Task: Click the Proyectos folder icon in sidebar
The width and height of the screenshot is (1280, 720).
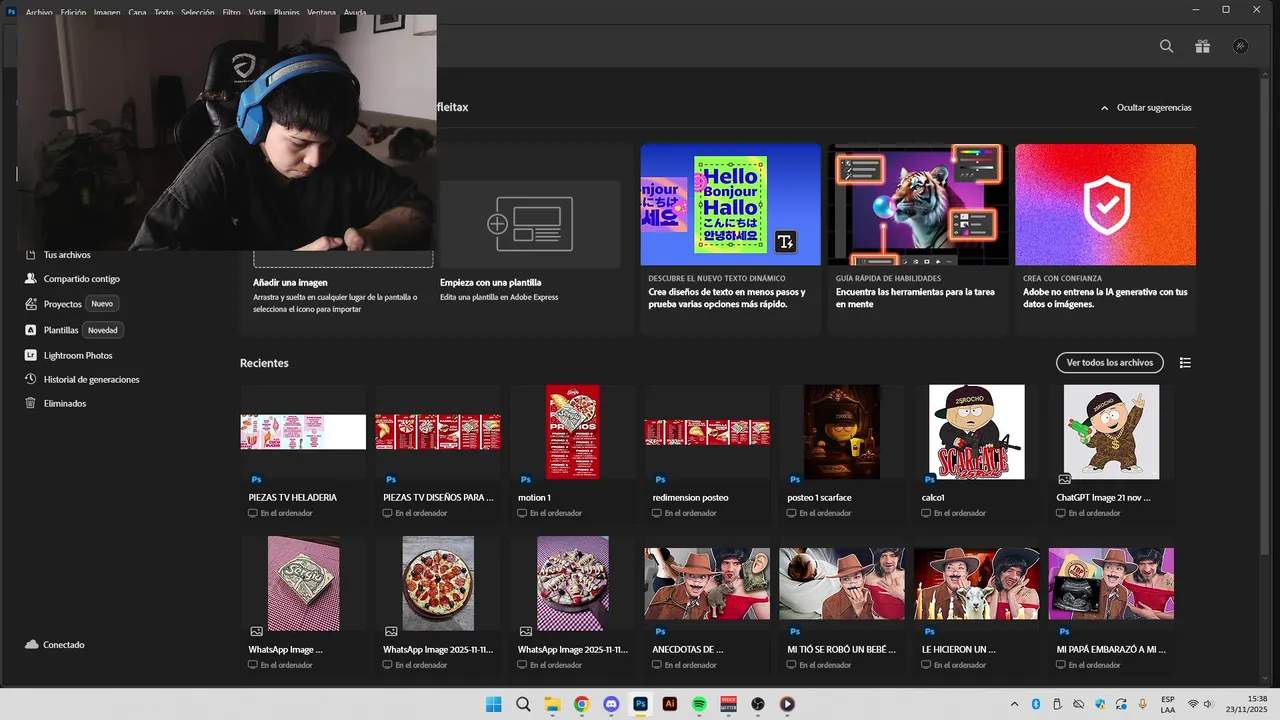Action: 31,304
